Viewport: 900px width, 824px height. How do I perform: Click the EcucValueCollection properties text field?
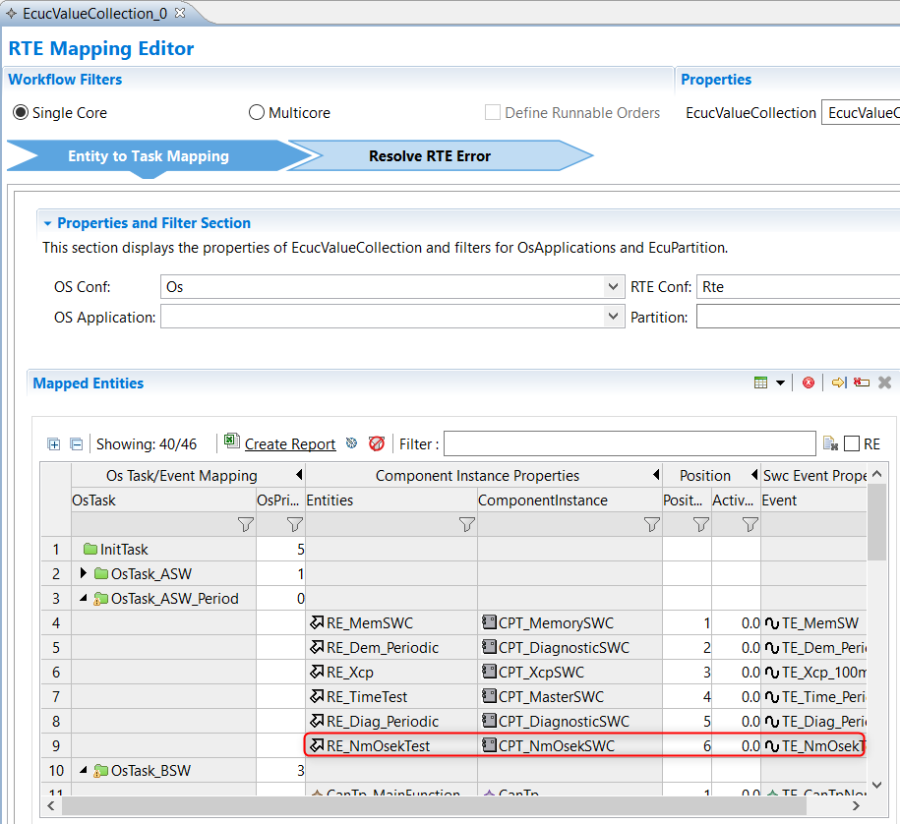click(860, 112)
